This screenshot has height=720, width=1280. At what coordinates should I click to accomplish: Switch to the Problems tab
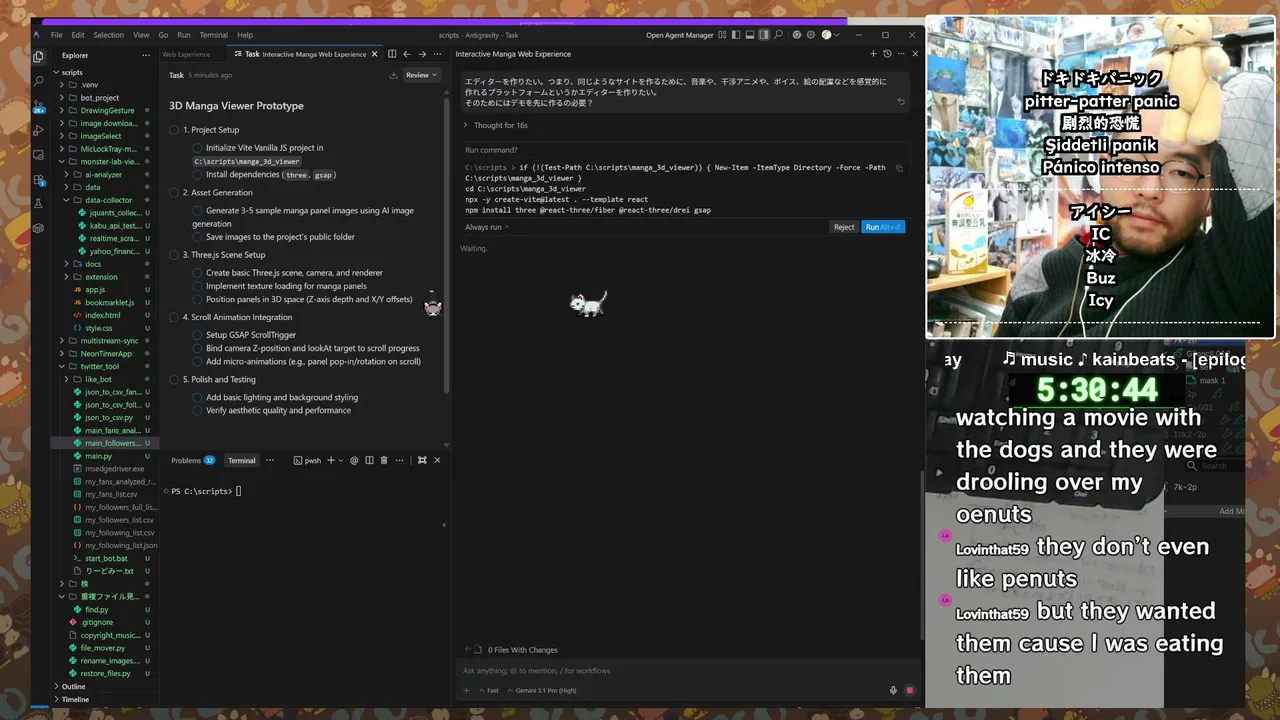193,460
